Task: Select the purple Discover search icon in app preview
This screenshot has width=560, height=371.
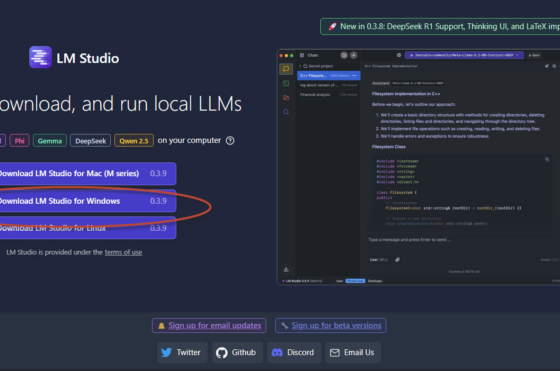Action: coord(286,112)
